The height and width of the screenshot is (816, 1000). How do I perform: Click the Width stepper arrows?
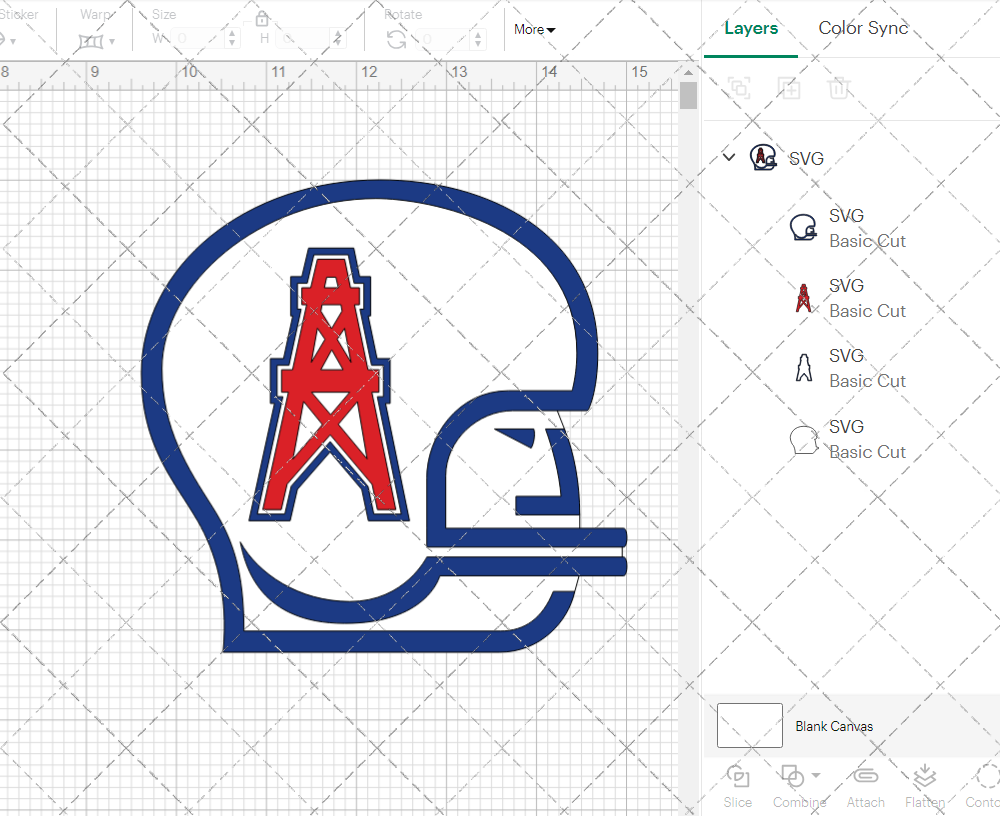(232, 39)
